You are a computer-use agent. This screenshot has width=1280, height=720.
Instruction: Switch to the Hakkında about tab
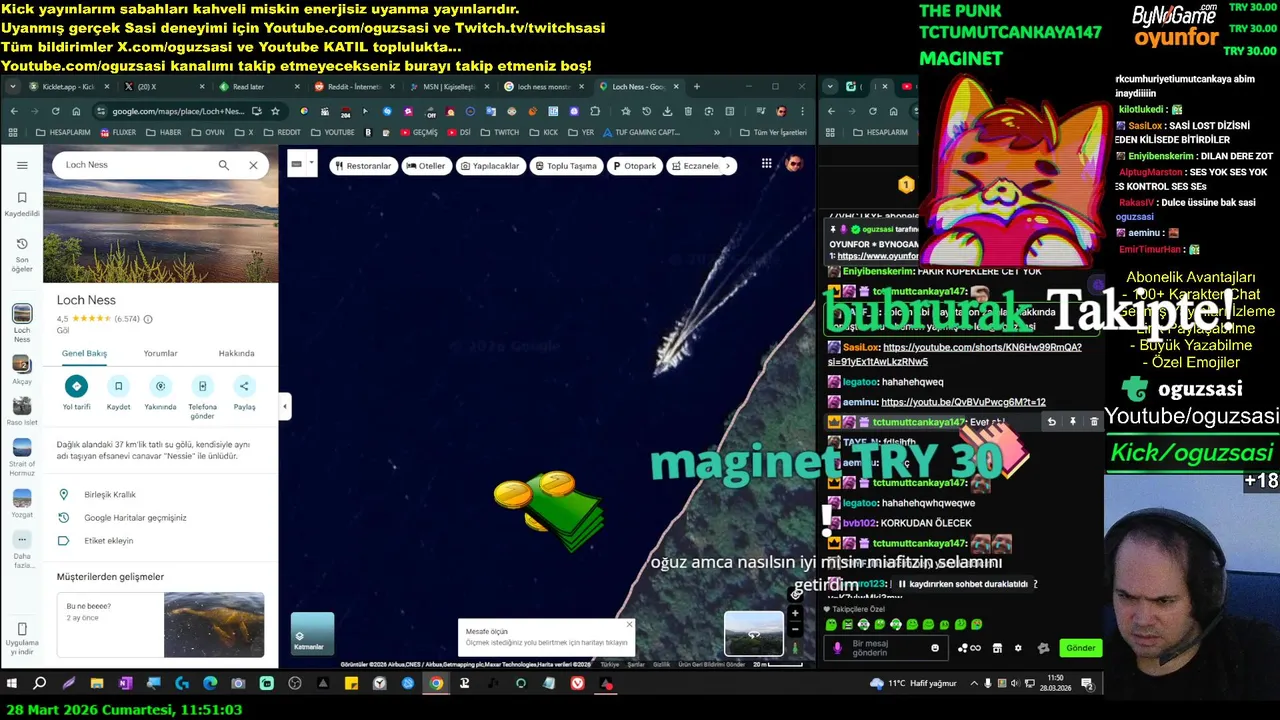point(236,353)
